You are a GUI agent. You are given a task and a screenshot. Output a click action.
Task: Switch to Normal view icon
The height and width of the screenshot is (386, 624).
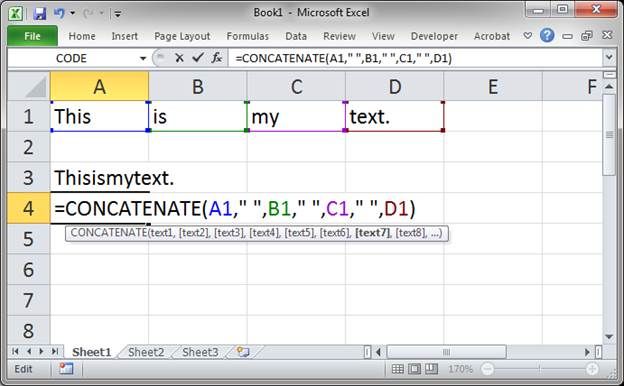397,369
